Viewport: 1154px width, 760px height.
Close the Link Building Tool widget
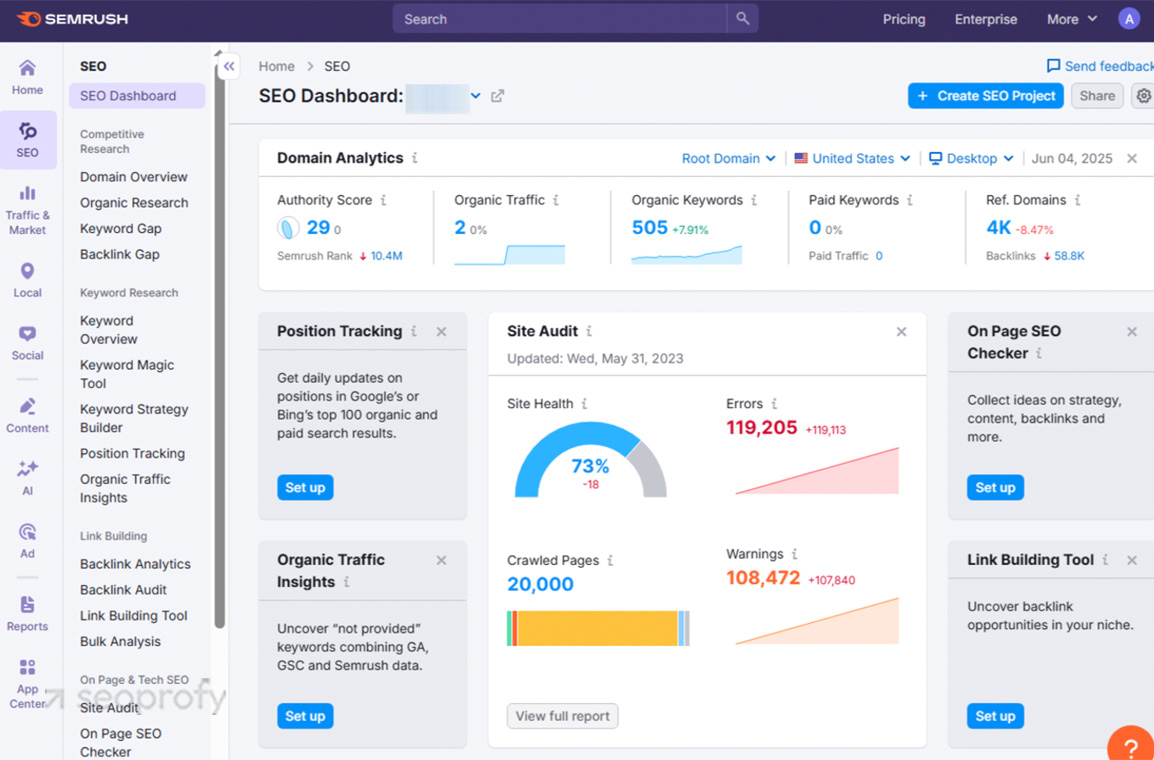[1132, 561]
